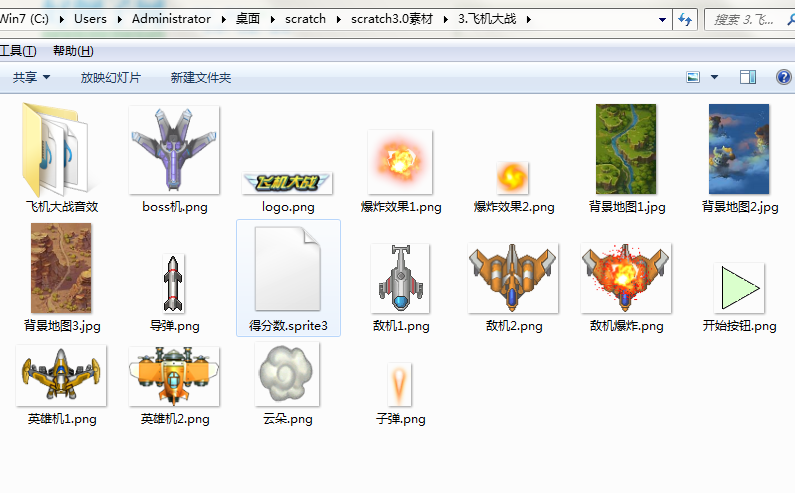Viewport: 795px width, 493px height.
Task: Select the 爆炸效果1.png explosion image
Action: [400, 162]
